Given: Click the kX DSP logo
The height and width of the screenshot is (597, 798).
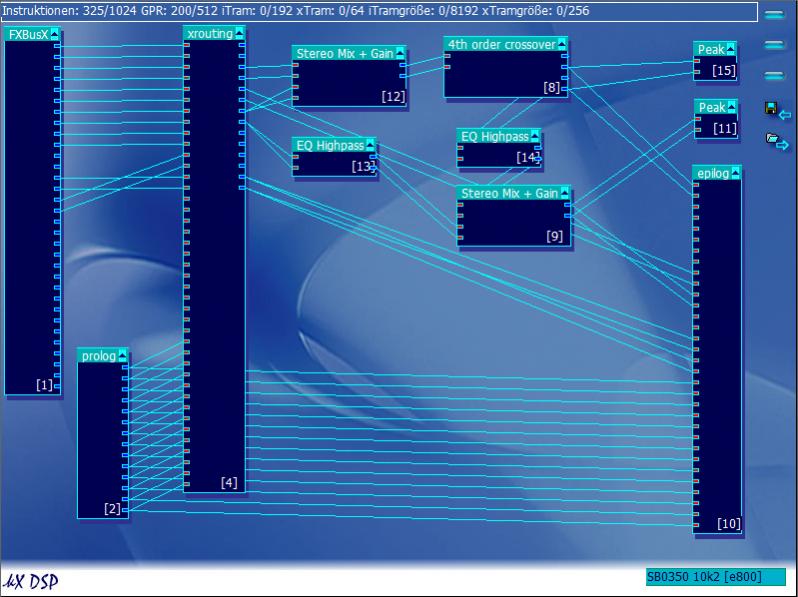Looking at the screenshot, I should point(31,581).
